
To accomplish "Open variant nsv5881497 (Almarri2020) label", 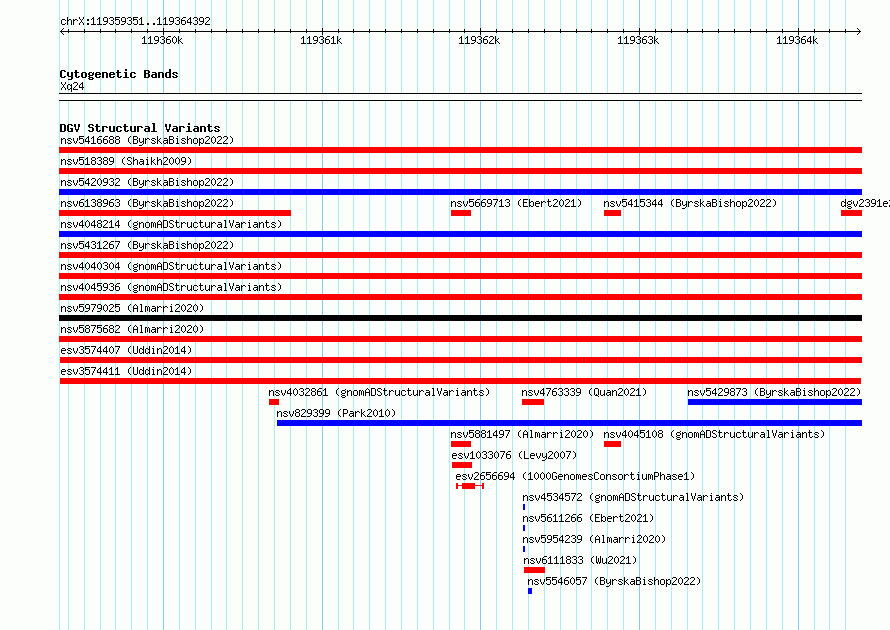I will 522,434.
